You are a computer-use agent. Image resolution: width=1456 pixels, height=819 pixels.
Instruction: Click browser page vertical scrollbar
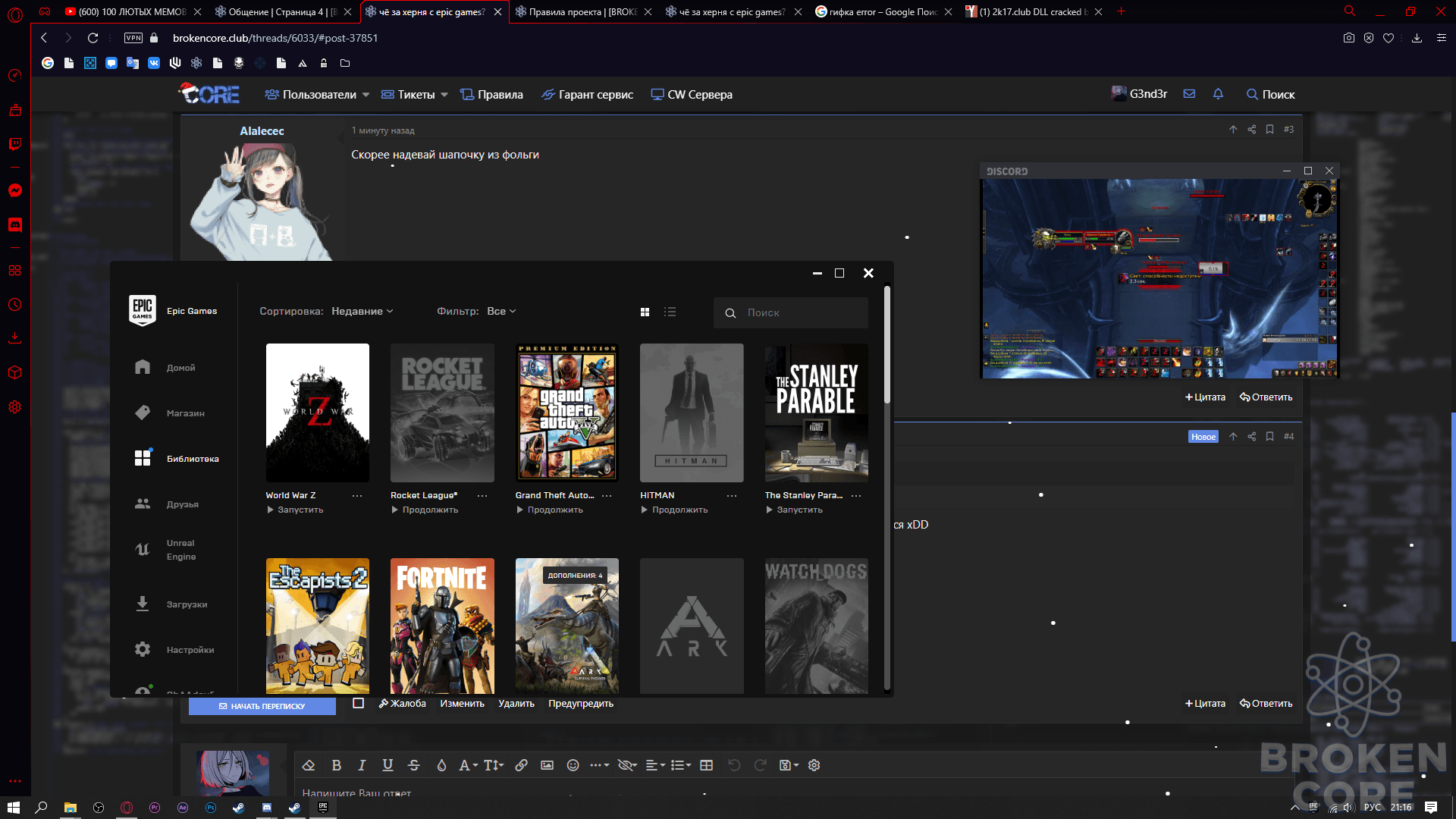pyautogui.click(x=1452, y=527)
